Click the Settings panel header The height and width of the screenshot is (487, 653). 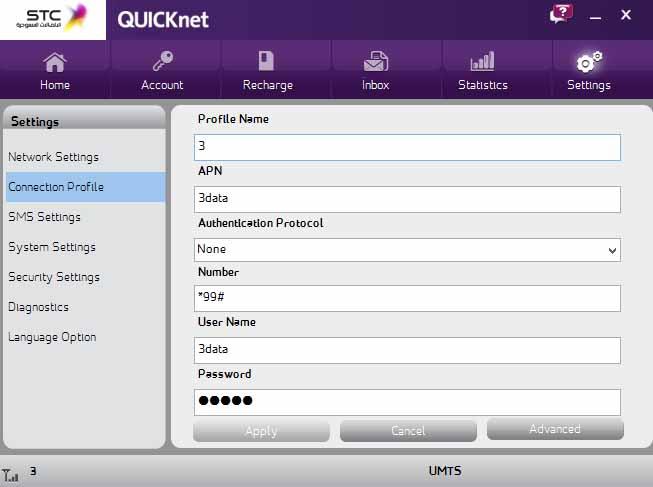tap(84, 118)
